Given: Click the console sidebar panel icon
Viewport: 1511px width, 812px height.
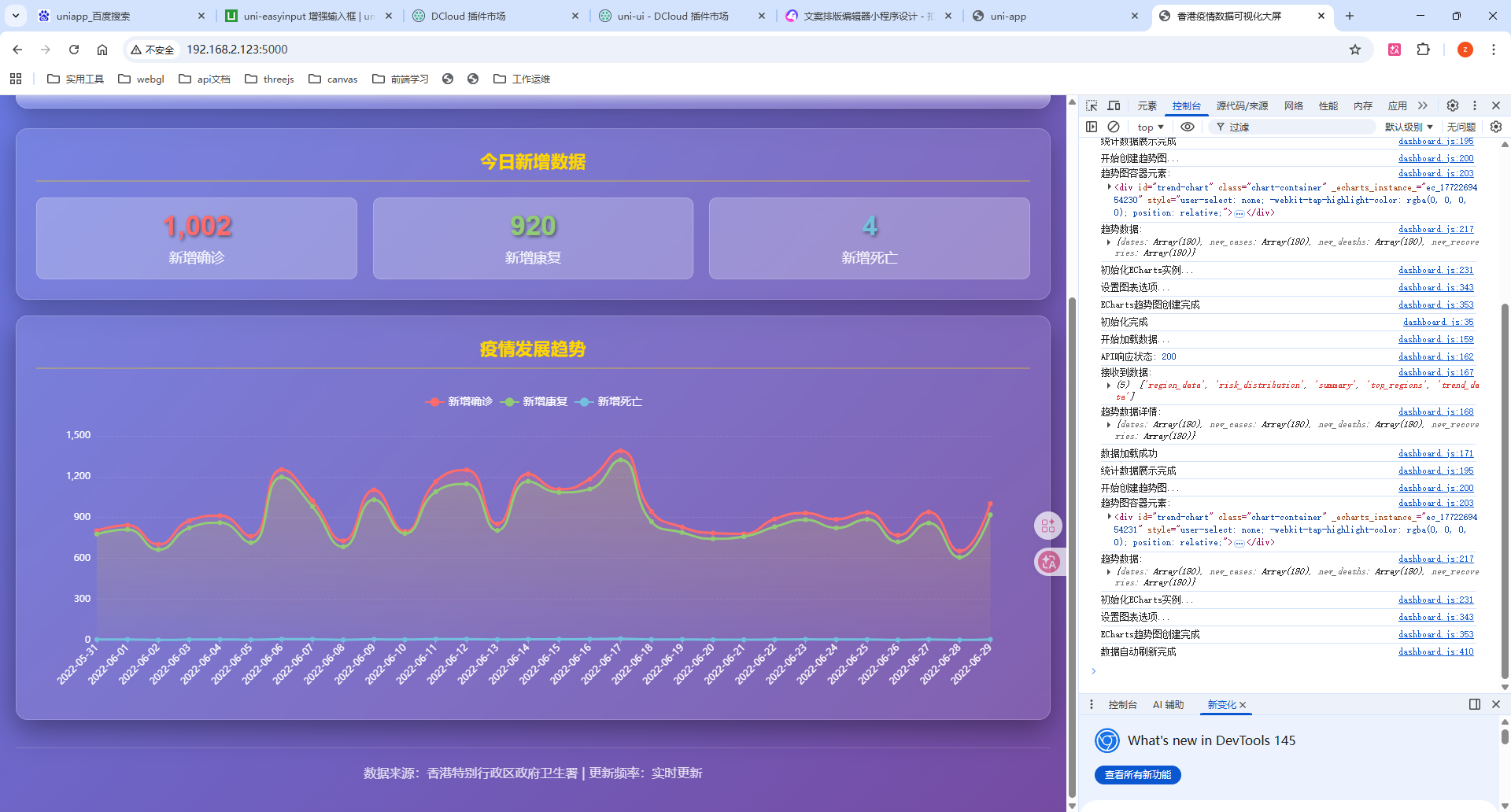Looking at the screenshot, I should click(x=1092, y=127).
